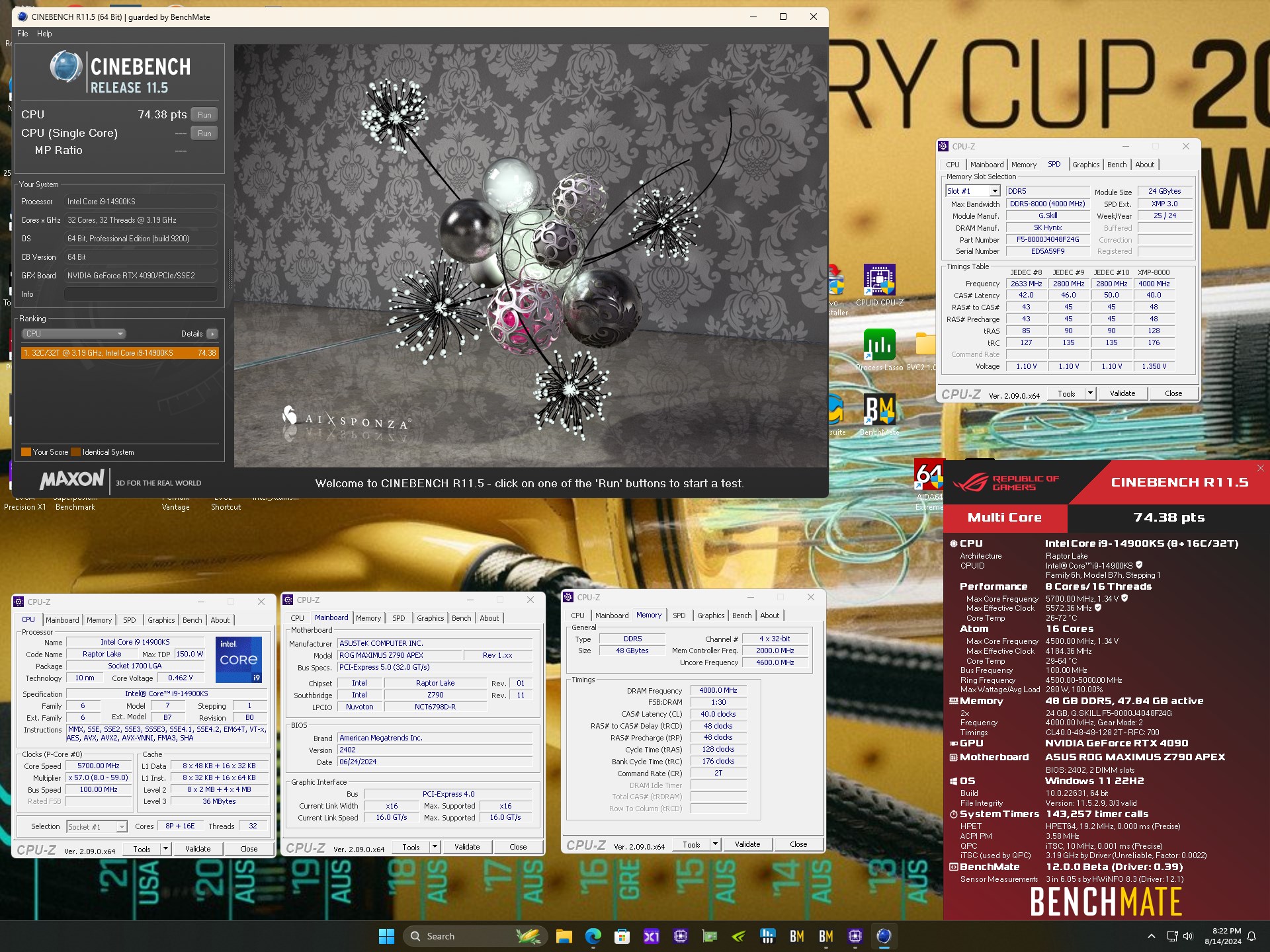Viewport: 1270px width, 952px height.
Task: Open the Cinebench Help menu
Action: click(x=44, y=34)
